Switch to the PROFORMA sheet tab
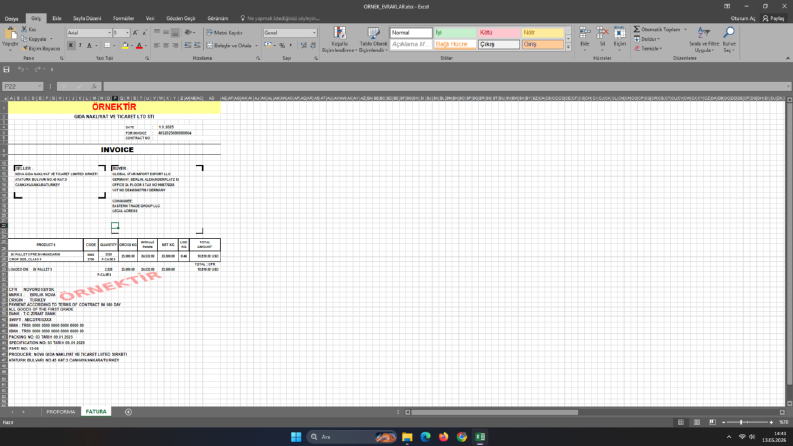This screenshot has width=793, height=446. point(61,412)
